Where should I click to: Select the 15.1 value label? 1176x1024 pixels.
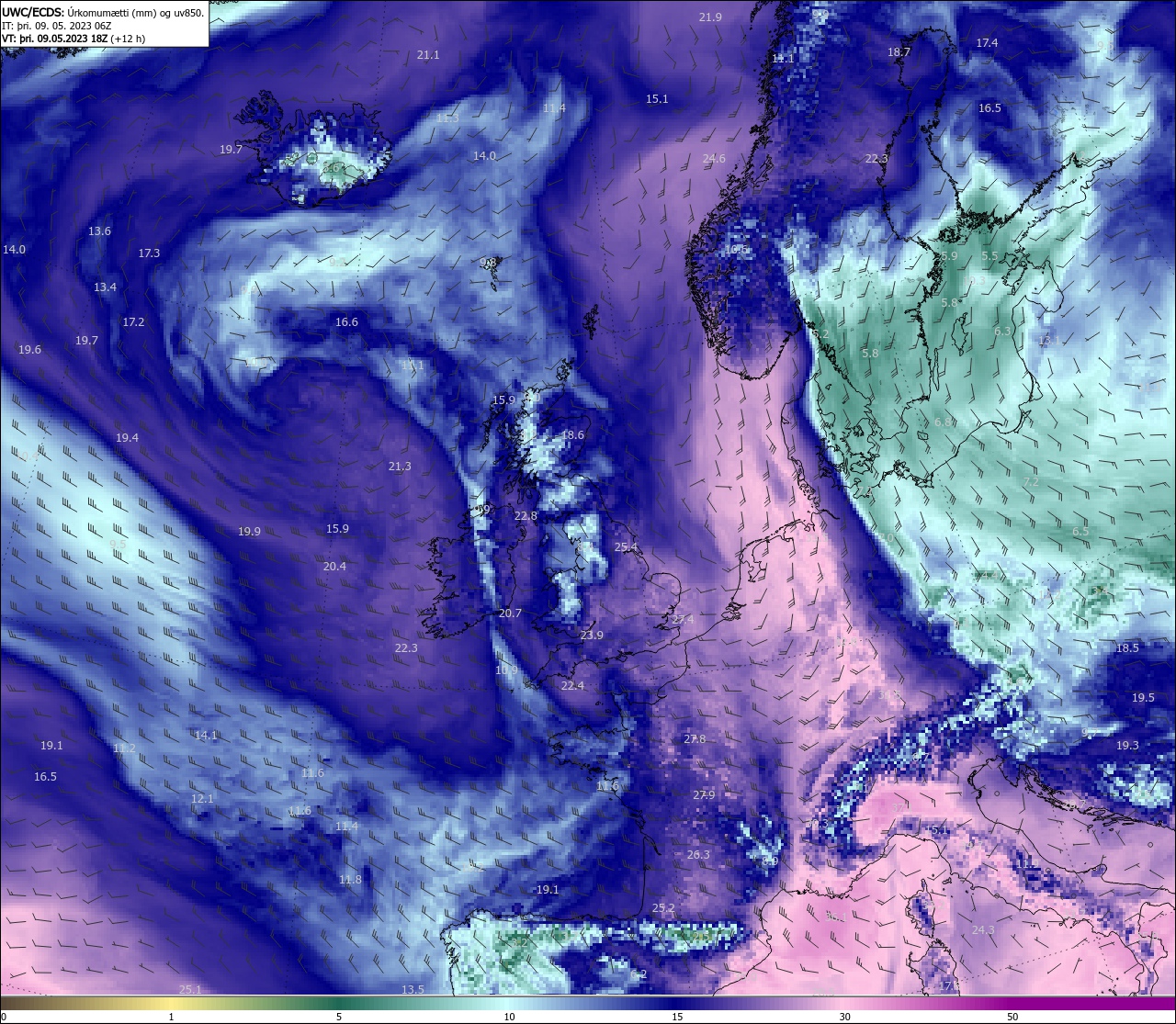point(657,99)
